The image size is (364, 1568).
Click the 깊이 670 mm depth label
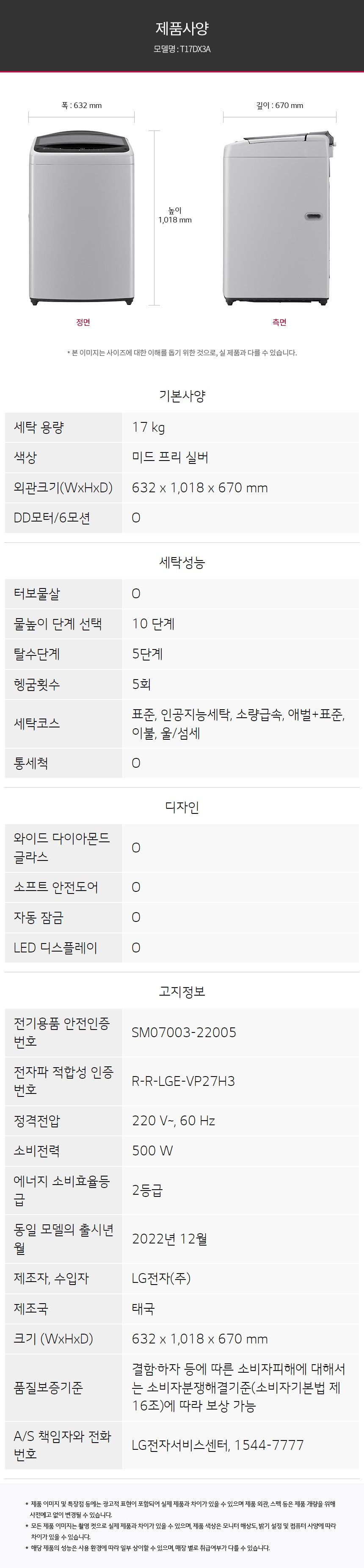pyautogui.click(x=279, y=105)
